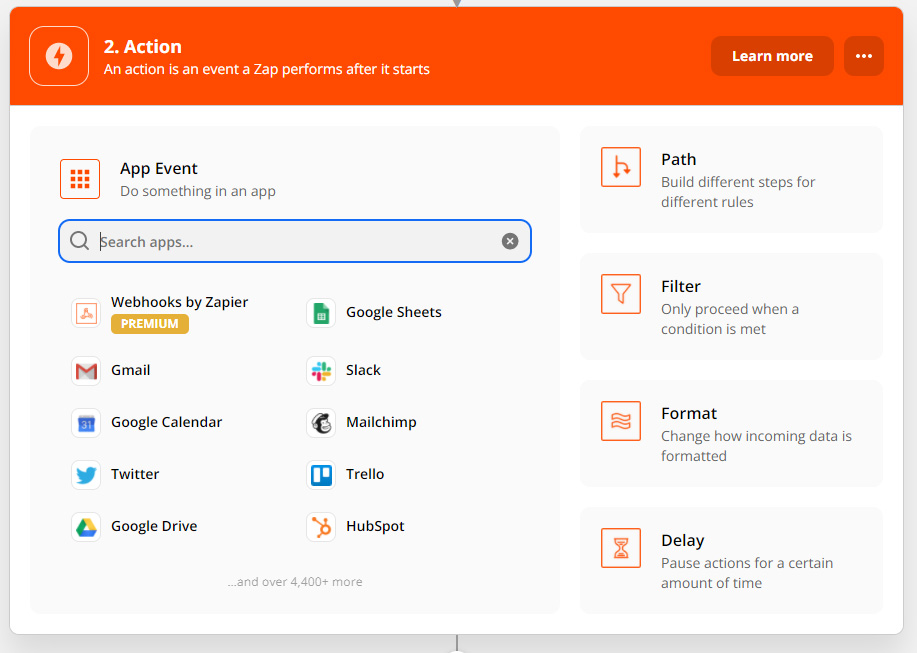Click "Build different steps for different rules" description
The height and width of the screenshot is (653, 917).
[x=738, y=192]
